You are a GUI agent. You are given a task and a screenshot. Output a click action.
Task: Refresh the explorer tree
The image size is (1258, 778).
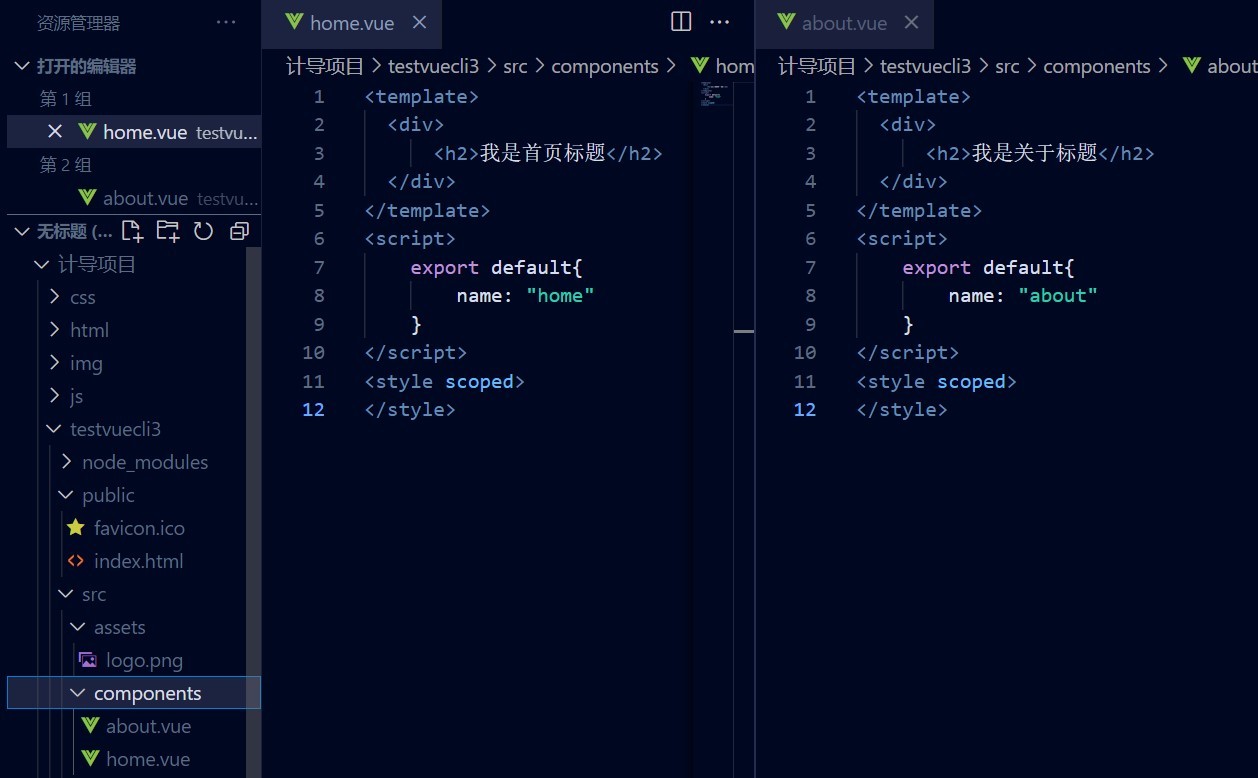203,231
